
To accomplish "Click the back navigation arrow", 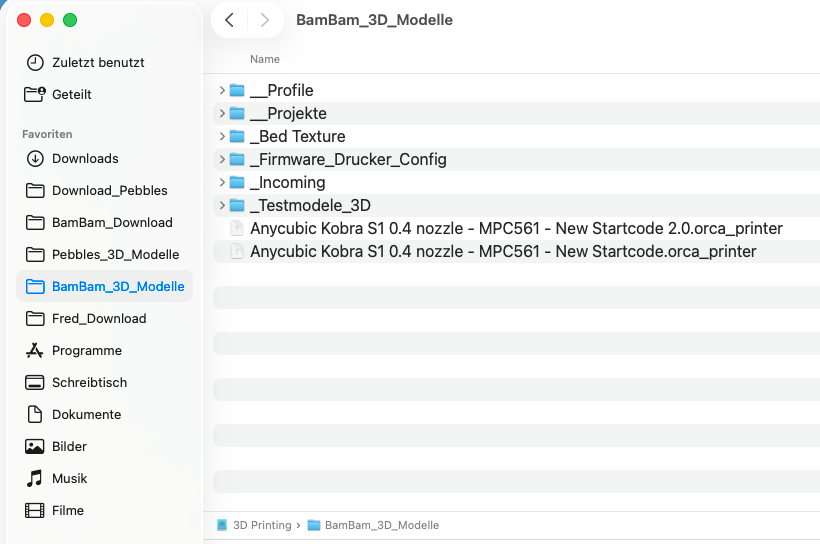I will [x=230, y=20].
